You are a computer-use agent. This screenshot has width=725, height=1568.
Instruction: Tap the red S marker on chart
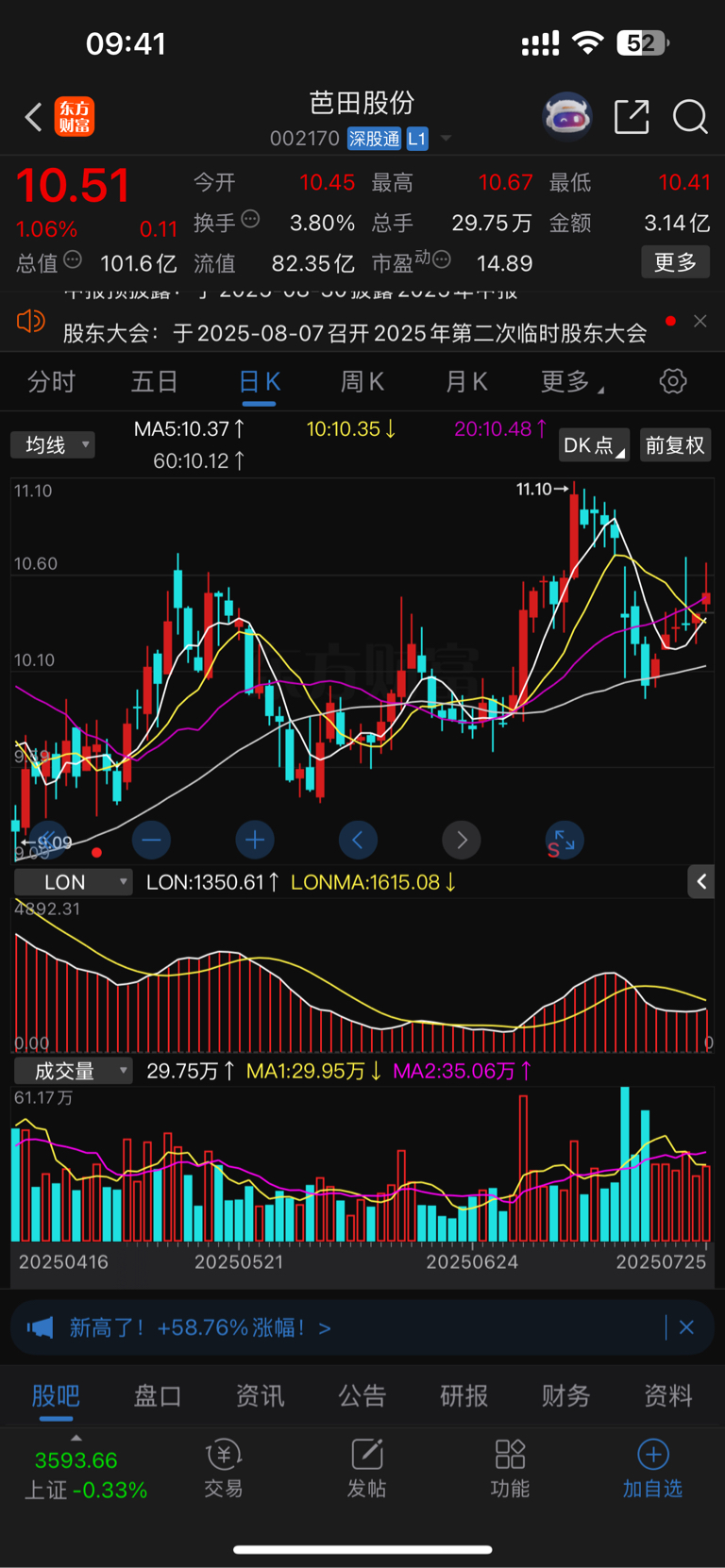(553, 850)
